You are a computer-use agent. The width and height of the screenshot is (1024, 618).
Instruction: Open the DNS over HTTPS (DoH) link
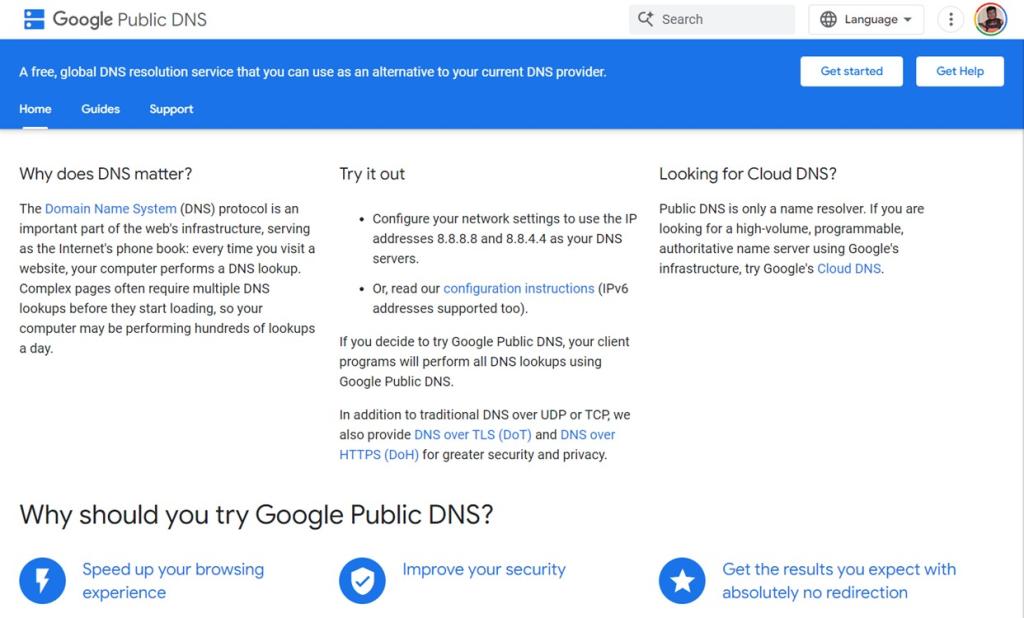pos(379,454)
